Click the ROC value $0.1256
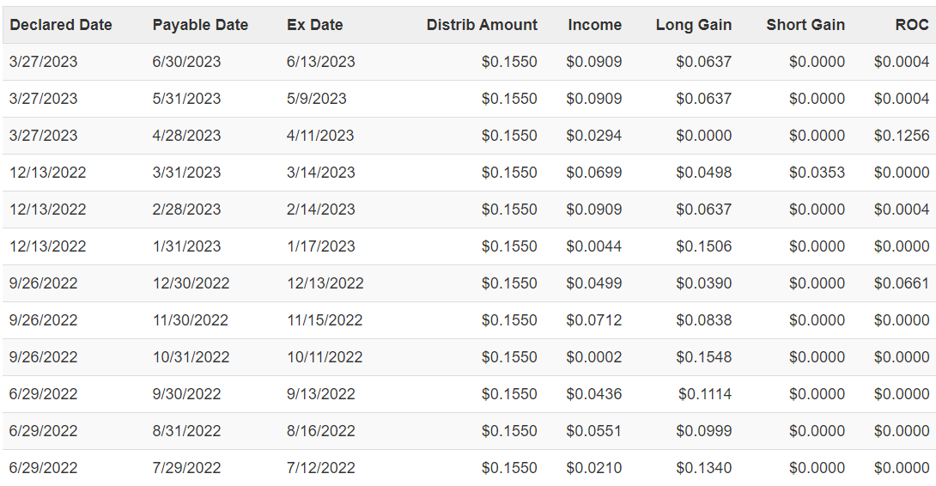This screenshot has width=936, height=486. 901,136
